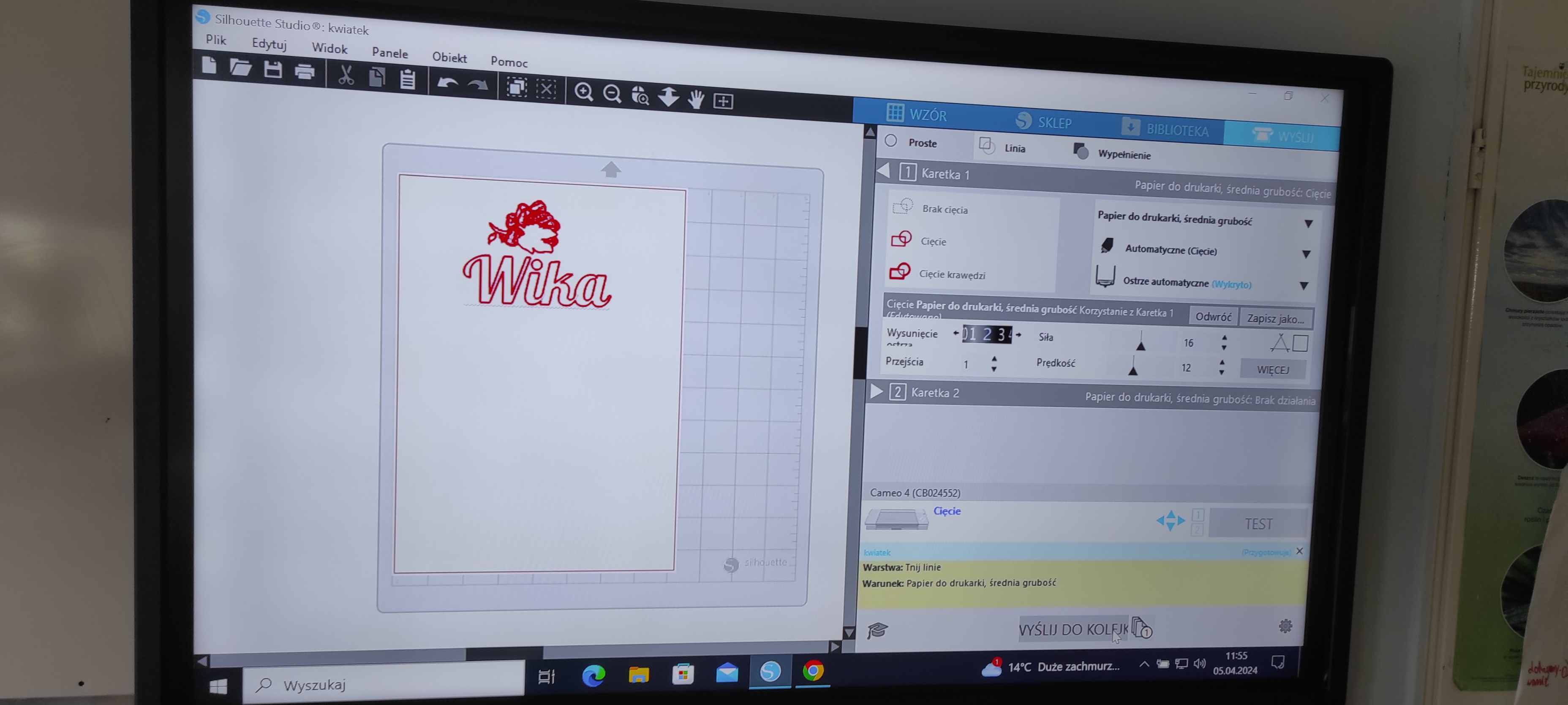
Task: Select carriage 2 for the test cut
Action: [1197, 529]
